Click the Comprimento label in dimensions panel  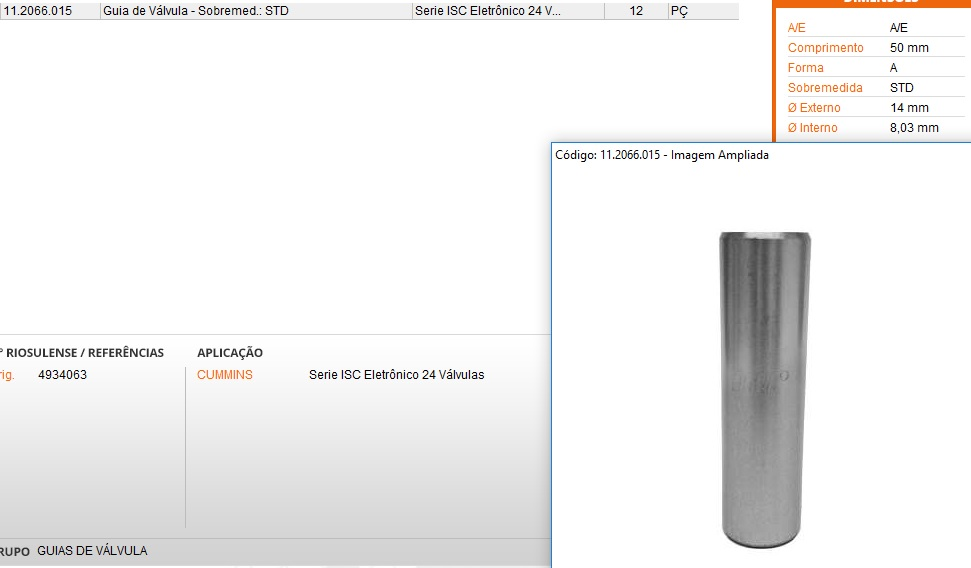point(825,48)
